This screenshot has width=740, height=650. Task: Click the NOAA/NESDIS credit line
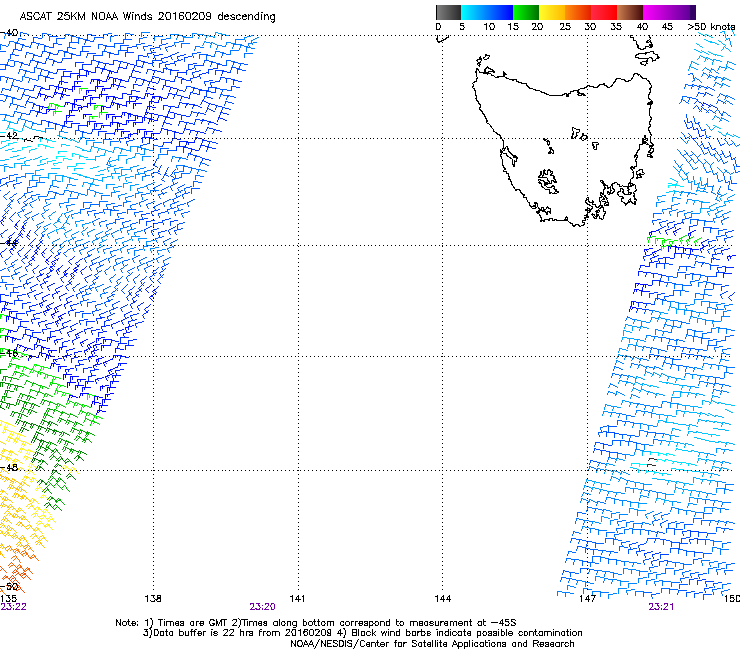(432, 644)
